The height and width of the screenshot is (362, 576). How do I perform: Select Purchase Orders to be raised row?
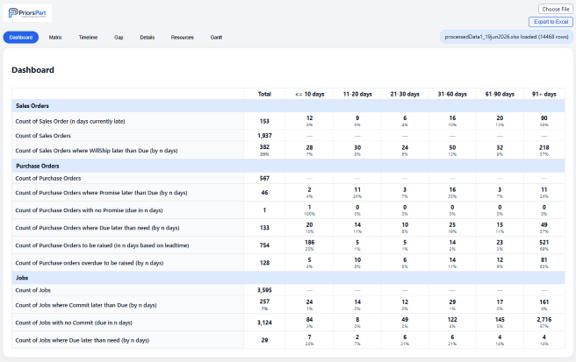(288, 245)
